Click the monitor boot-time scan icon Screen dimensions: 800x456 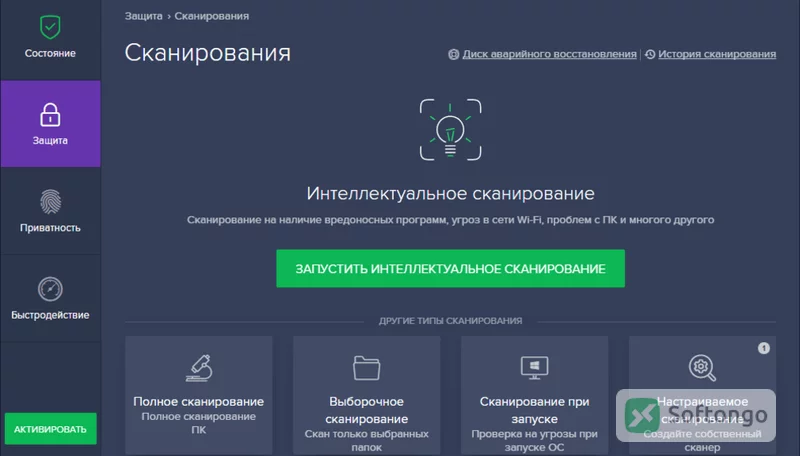coord(534,368)
